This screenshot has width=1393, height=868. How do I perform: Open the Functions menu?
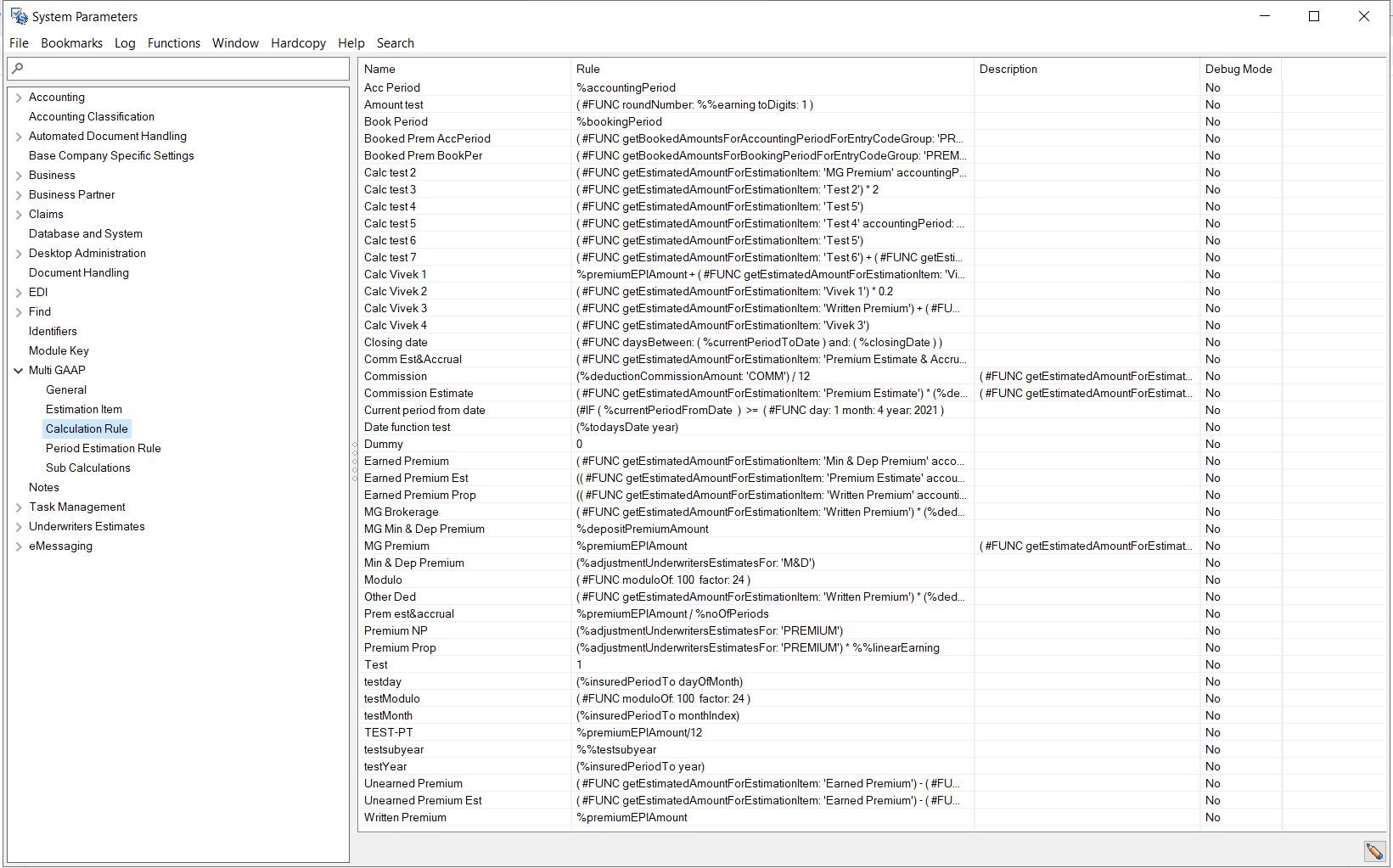coord(173,43)
